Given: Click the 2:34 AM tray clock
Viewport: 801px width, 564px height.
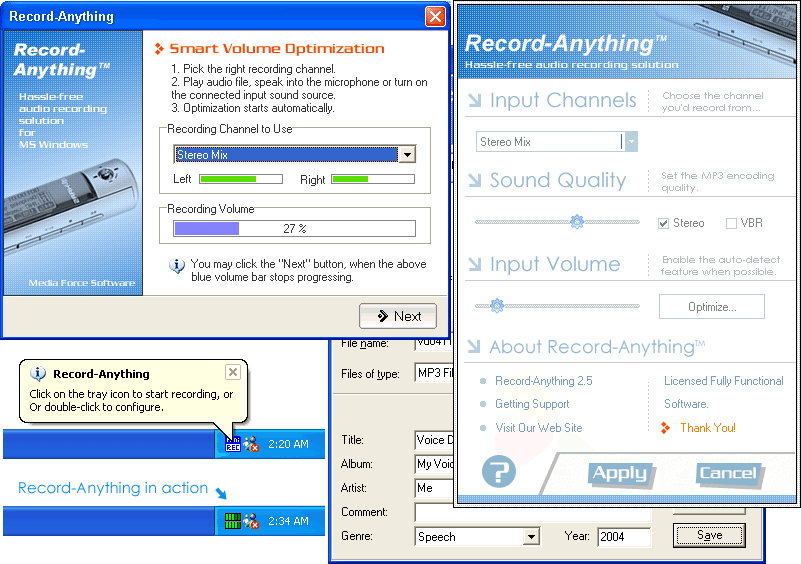Looking at the screenshot, I should [288, 521].
